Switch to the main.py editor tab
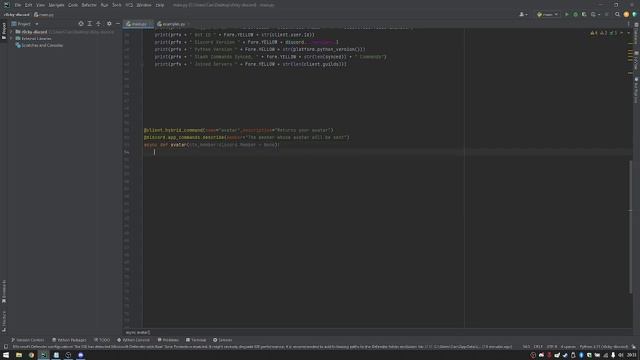640x360 pixels. pyautogui.click(x=138, y=24)
